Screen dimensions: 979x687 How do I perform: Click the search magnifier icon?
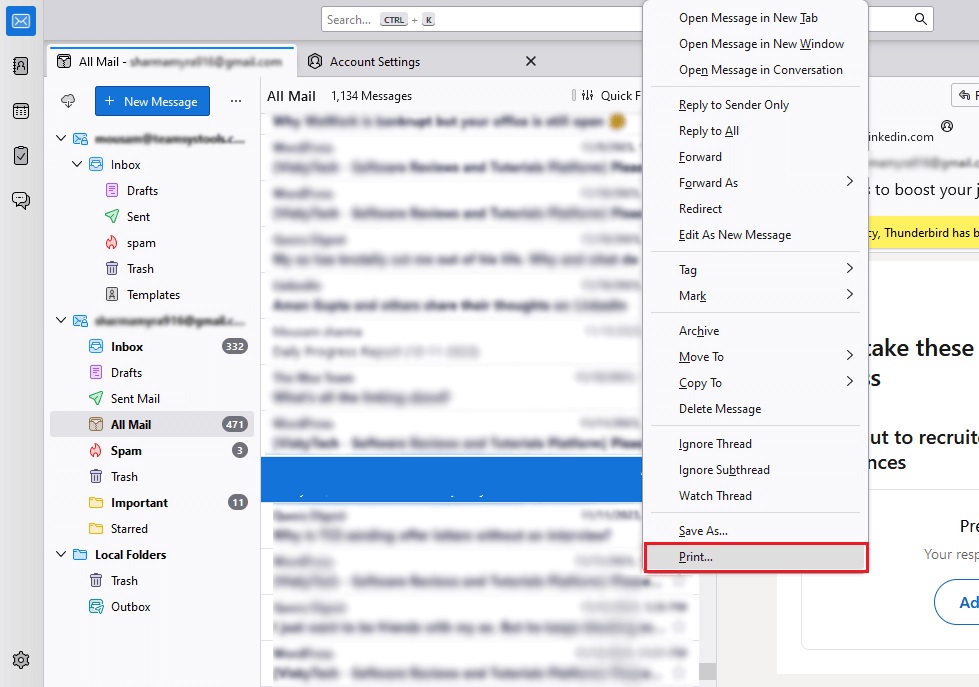920,19
